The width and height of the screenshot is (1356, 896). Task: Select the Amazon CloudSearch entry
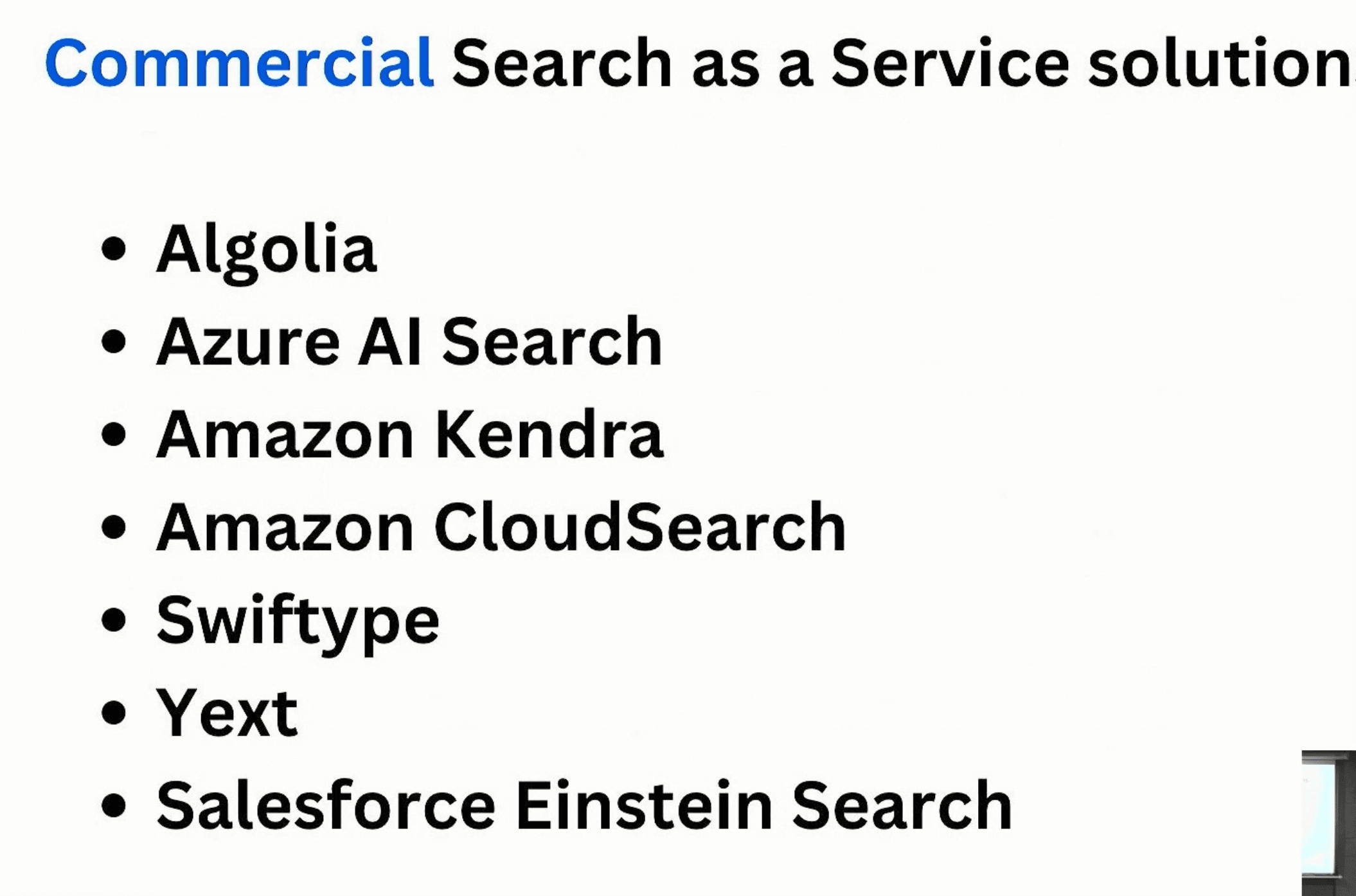(501, 528)
